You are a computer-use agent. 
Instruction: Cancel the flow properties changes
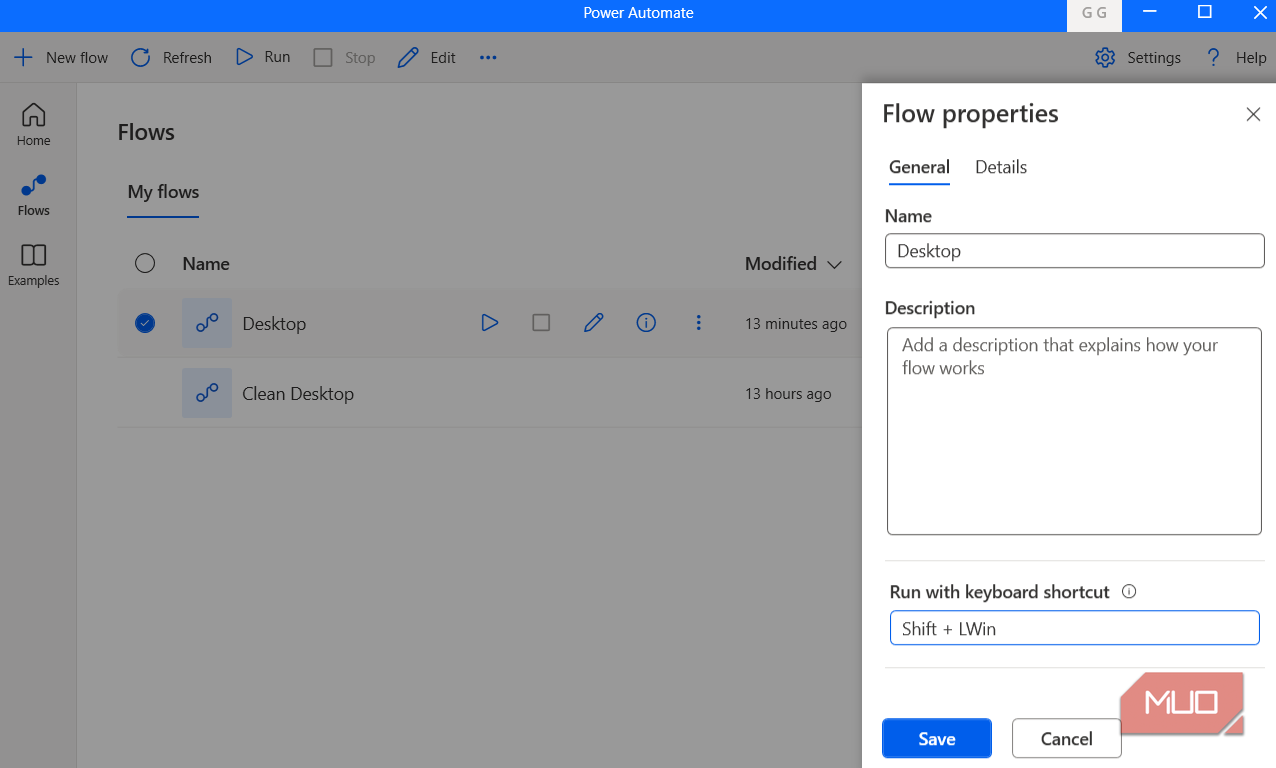(x=1066, y=739)
